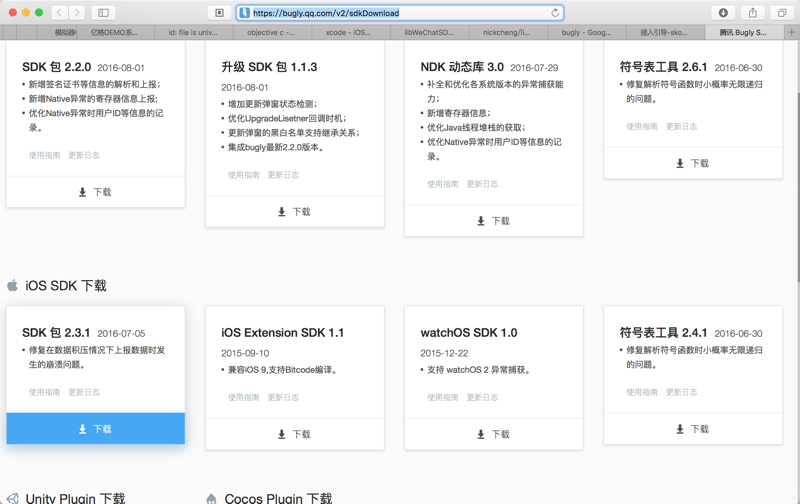Open 使用指南 for watchOS SDK 1.0

point(442,397)
